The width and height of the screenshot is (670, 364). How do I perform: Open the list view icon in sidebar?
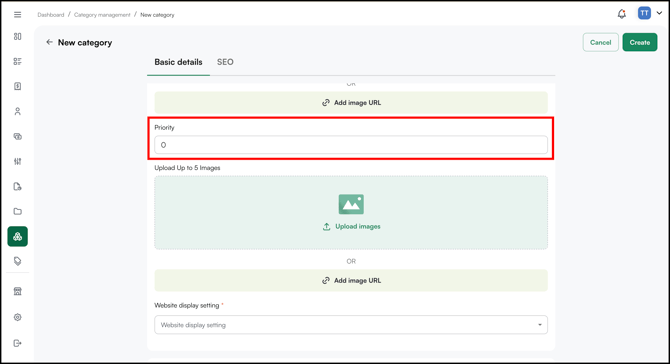point(18,62)
